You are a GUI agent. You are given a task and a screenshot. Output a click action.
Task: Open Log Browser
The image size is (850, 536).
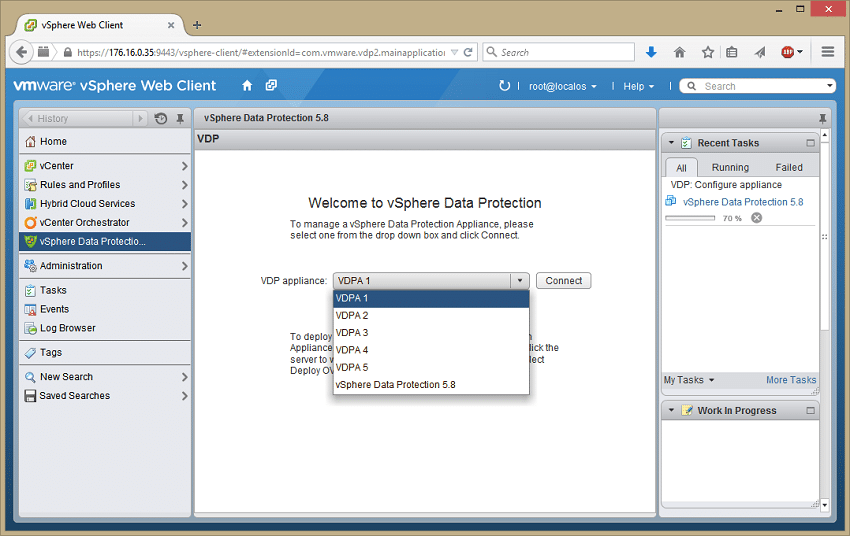pyautogui.click(x=105, y=328)
